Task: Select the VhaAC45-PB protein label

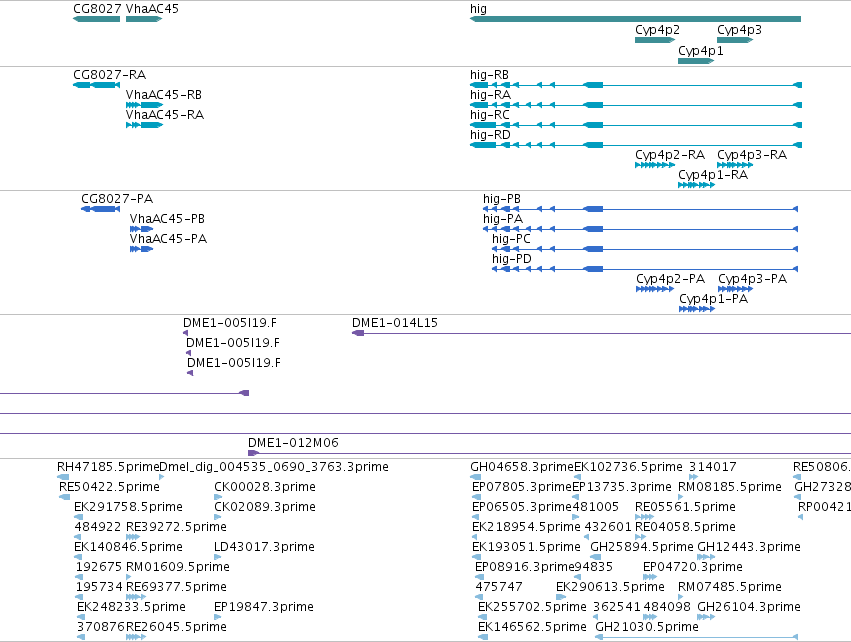Action: coord(167,219)
